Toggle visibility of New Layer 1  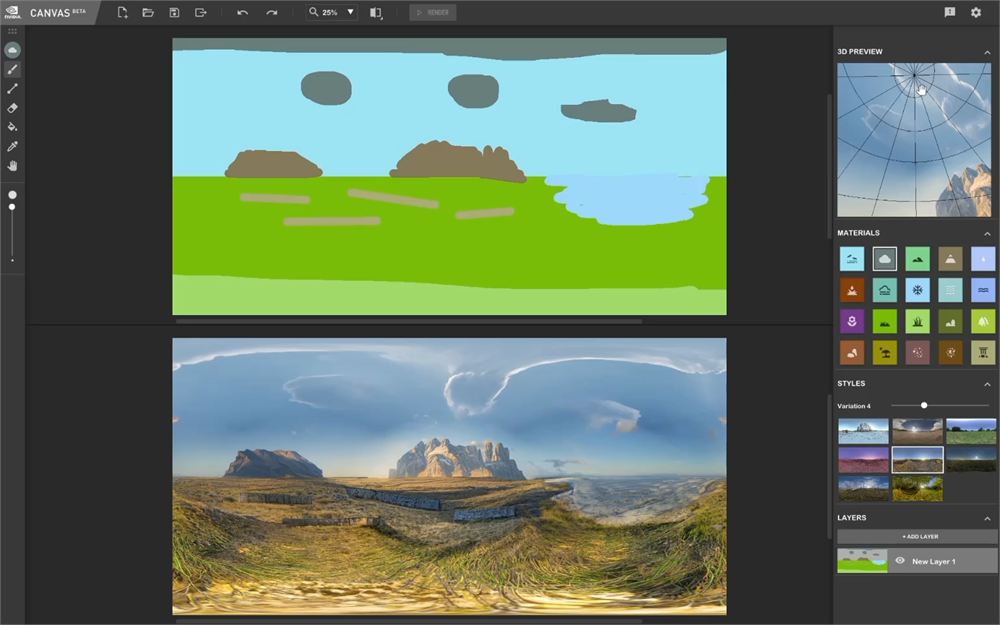pos(900,561)
